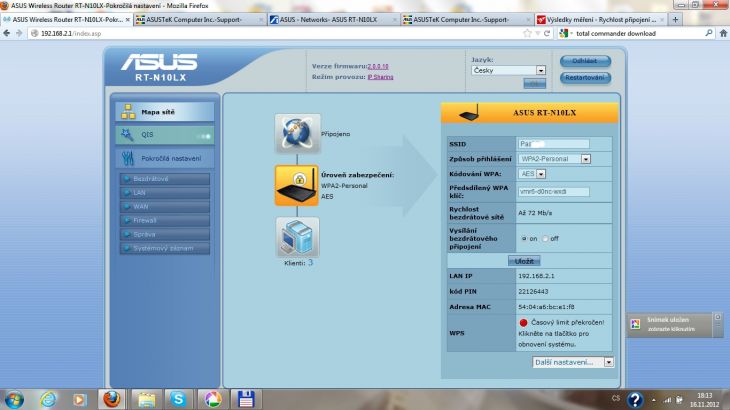The image size is (730, 410).
Task: Reload the page
Action: 548,34
